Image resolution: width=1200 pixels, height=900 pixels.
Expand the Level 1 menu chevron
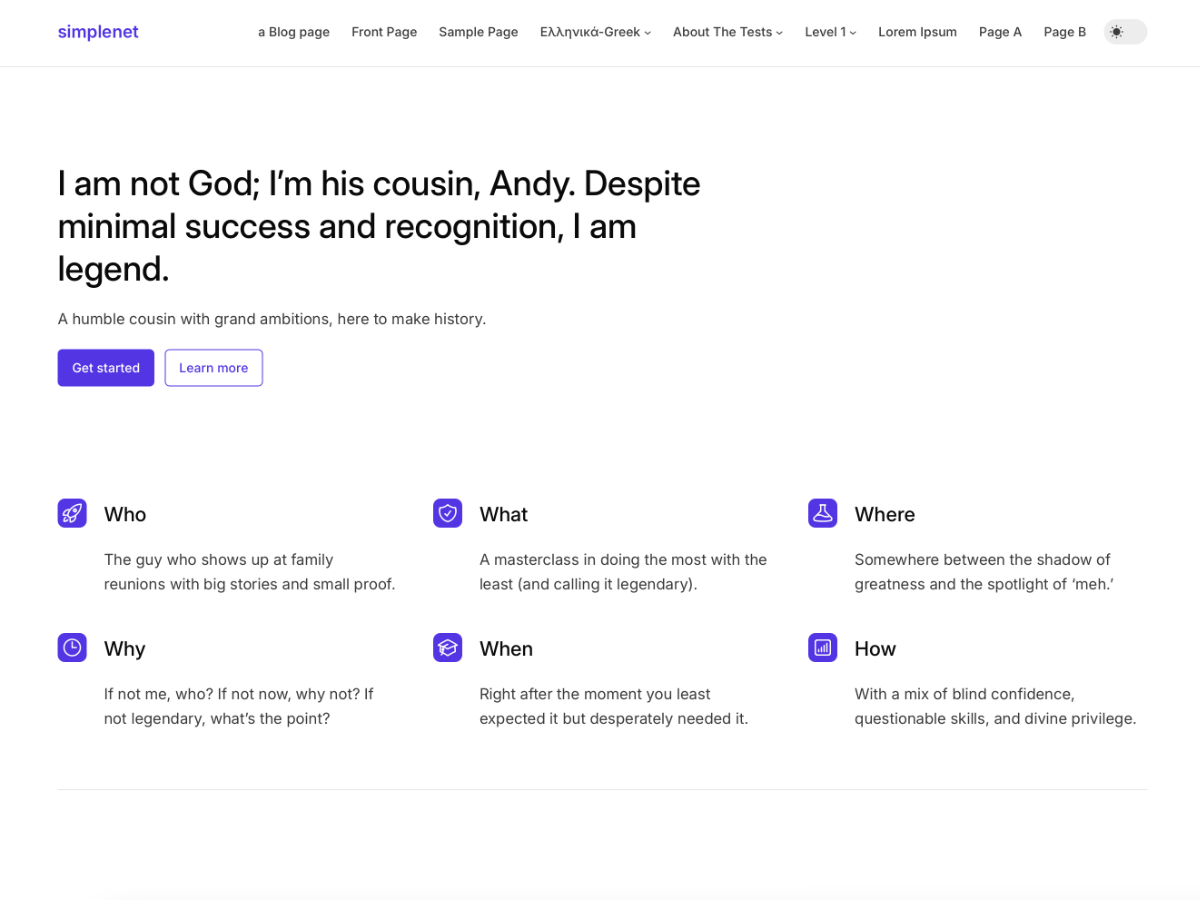point(854,32)
